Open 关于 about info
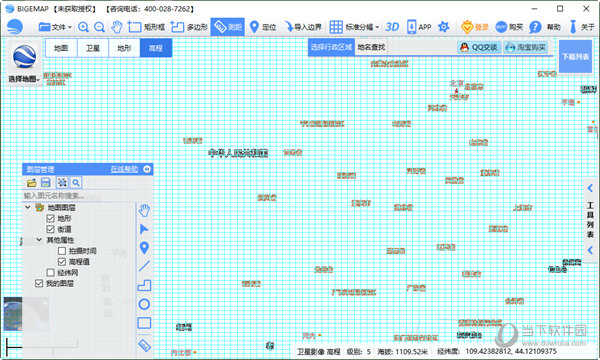This screenshot has height=360, width=600. tap(582, 27)
